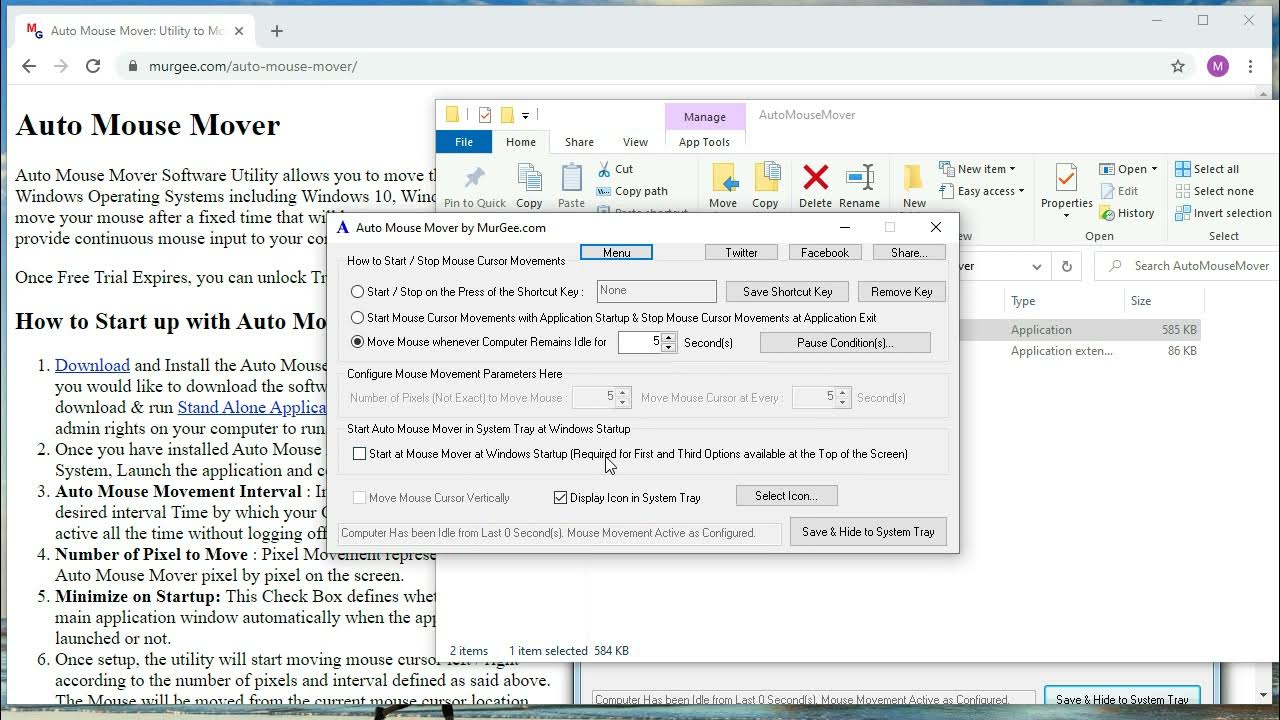This screenshot has width=1280, height=720.
Task: Click idle seconds value field
Action: point(640,342)
